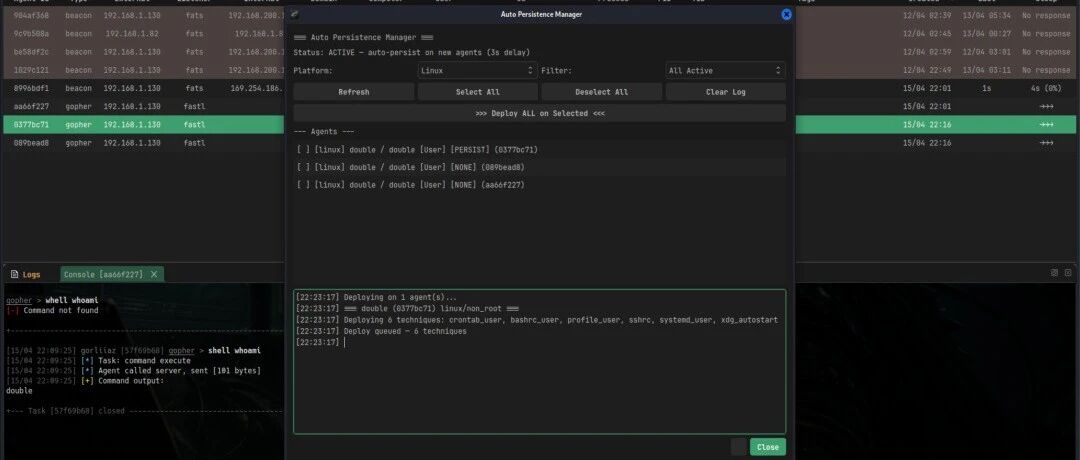Click Deploy ALL on Selected button
The height and width of the screenshot is (460, 1080).
click(539, 113)
